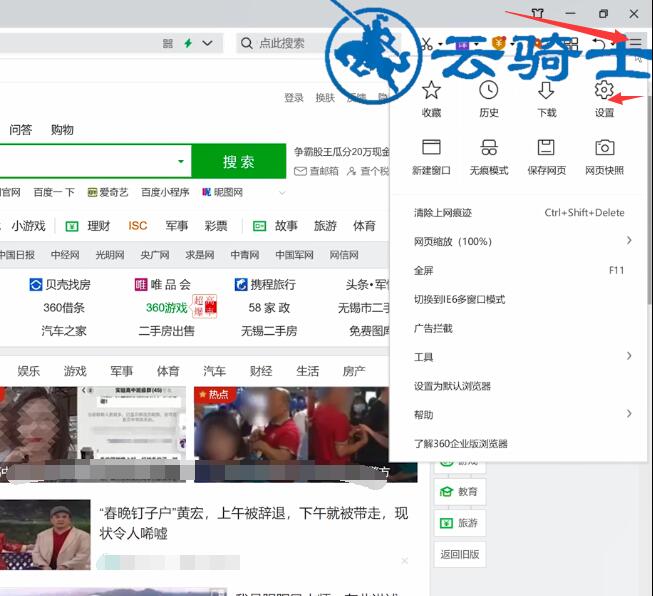Open search box green dropdown arrow

tap(181, 161)
